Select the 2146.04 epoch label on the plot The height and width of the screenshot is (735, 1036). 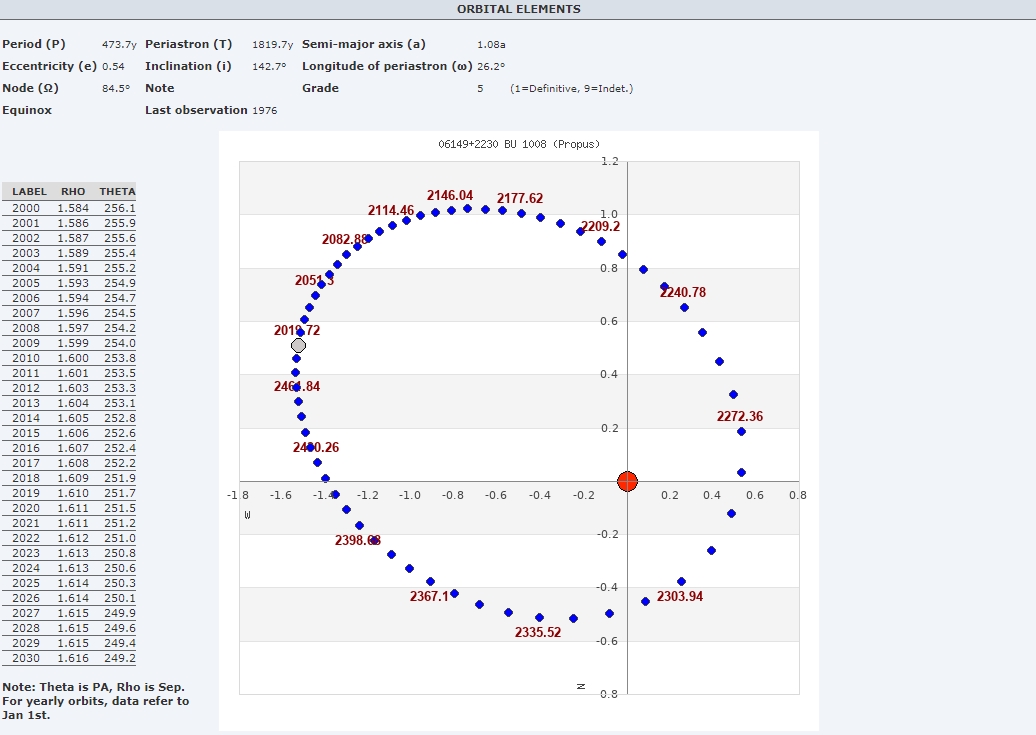click(450, 195)
